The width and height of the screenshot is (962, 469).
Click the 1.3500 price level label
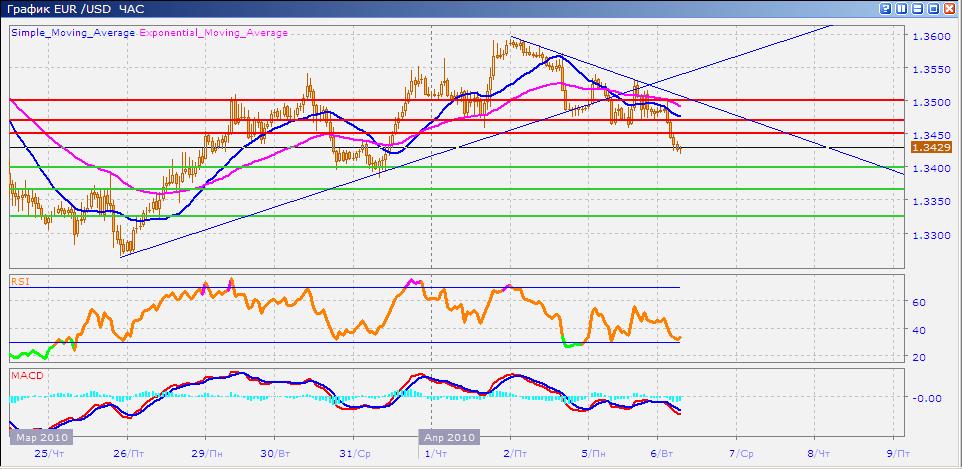(x=930, y=102)
